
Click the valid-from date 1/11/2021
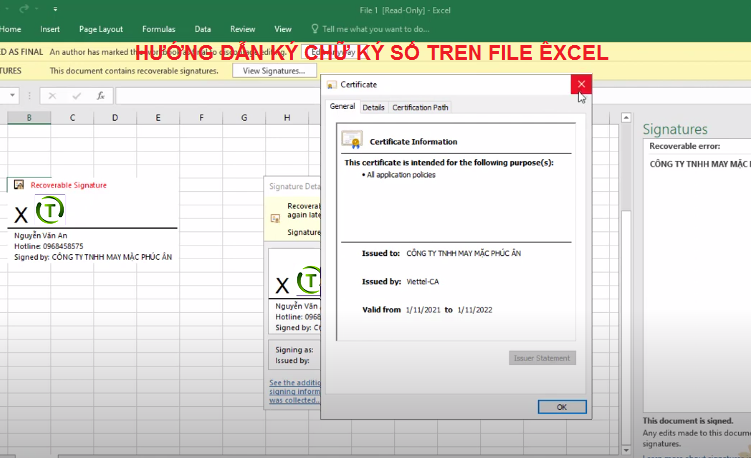[x=423, y=310]
